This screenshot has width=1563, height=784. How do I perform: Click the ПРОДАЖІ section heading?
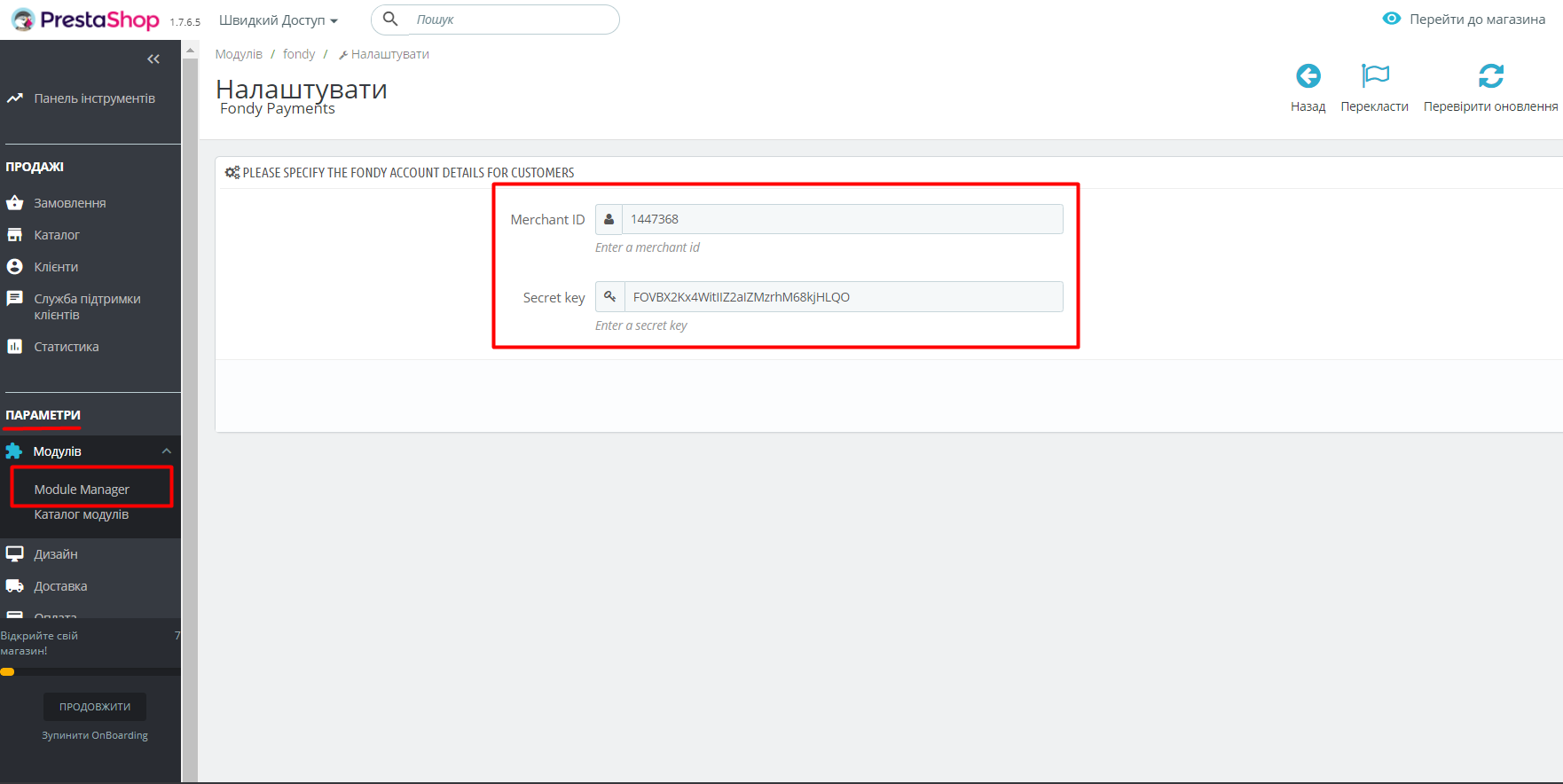(35, 167)
